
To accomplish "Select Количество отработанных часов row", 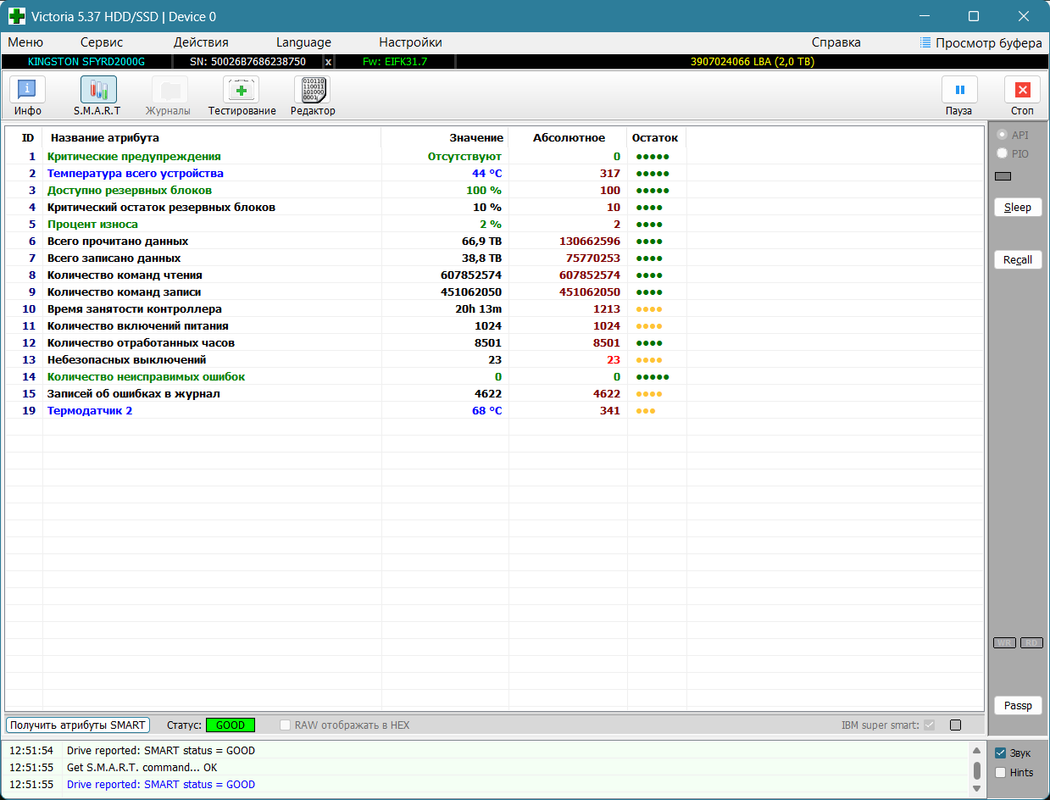I will click(x=495, y=343).
